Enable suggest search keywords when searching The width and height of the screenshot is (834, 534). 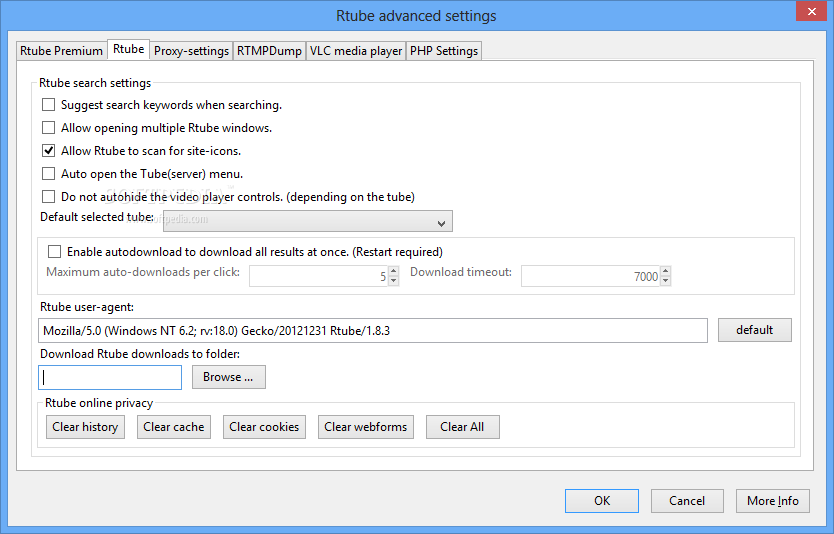pos(48,105)
